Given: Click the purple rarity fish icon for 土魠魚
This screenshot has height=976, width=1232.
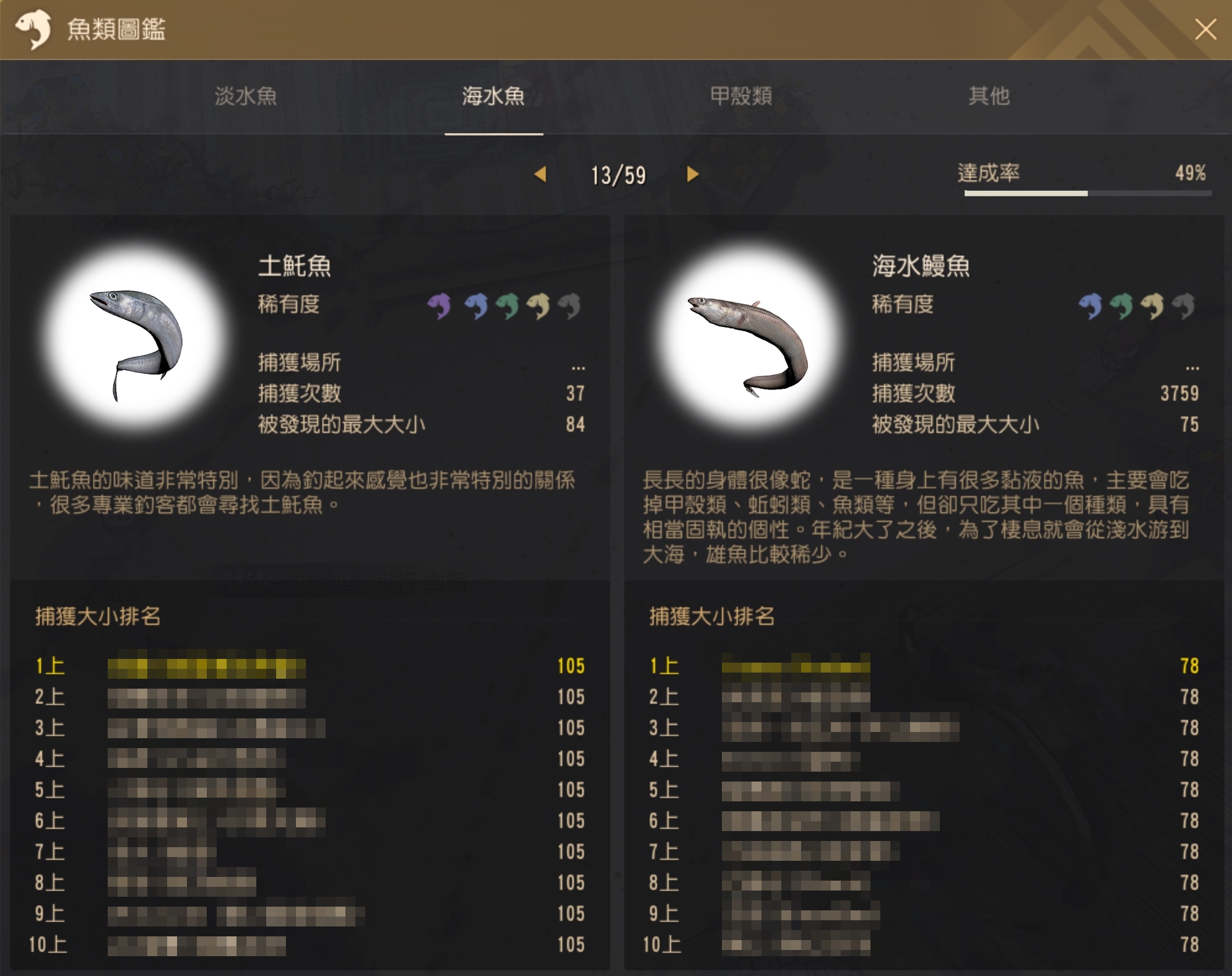Looking at the screenshot, I should [x=439, y=305].
